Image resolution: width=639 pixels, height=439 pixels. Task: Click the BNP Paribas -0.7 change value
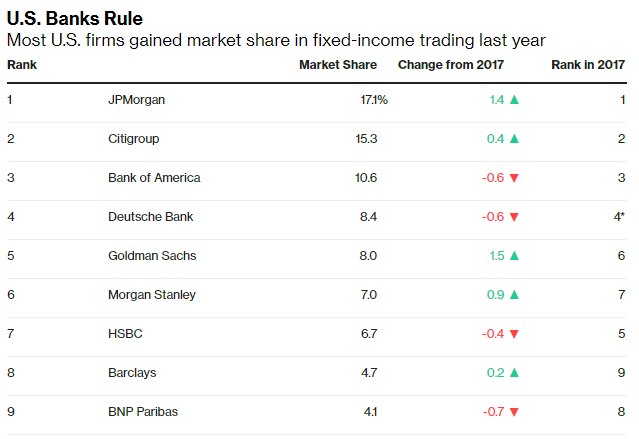493,412
